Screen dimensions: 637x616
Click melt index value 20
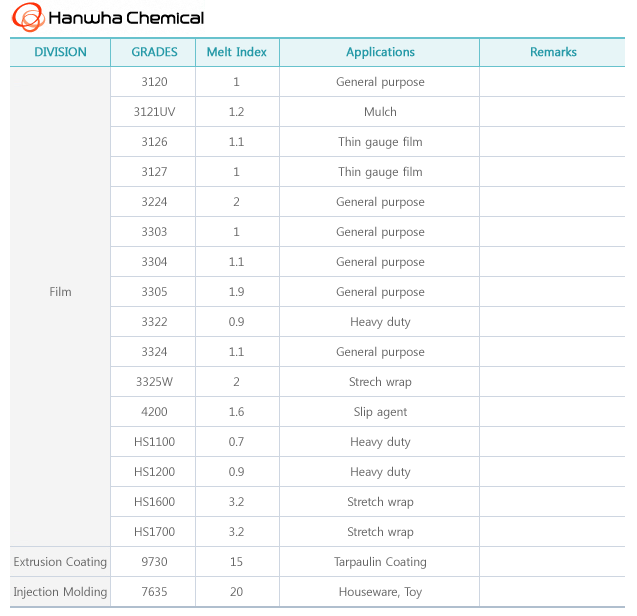(x=237, y=592)
